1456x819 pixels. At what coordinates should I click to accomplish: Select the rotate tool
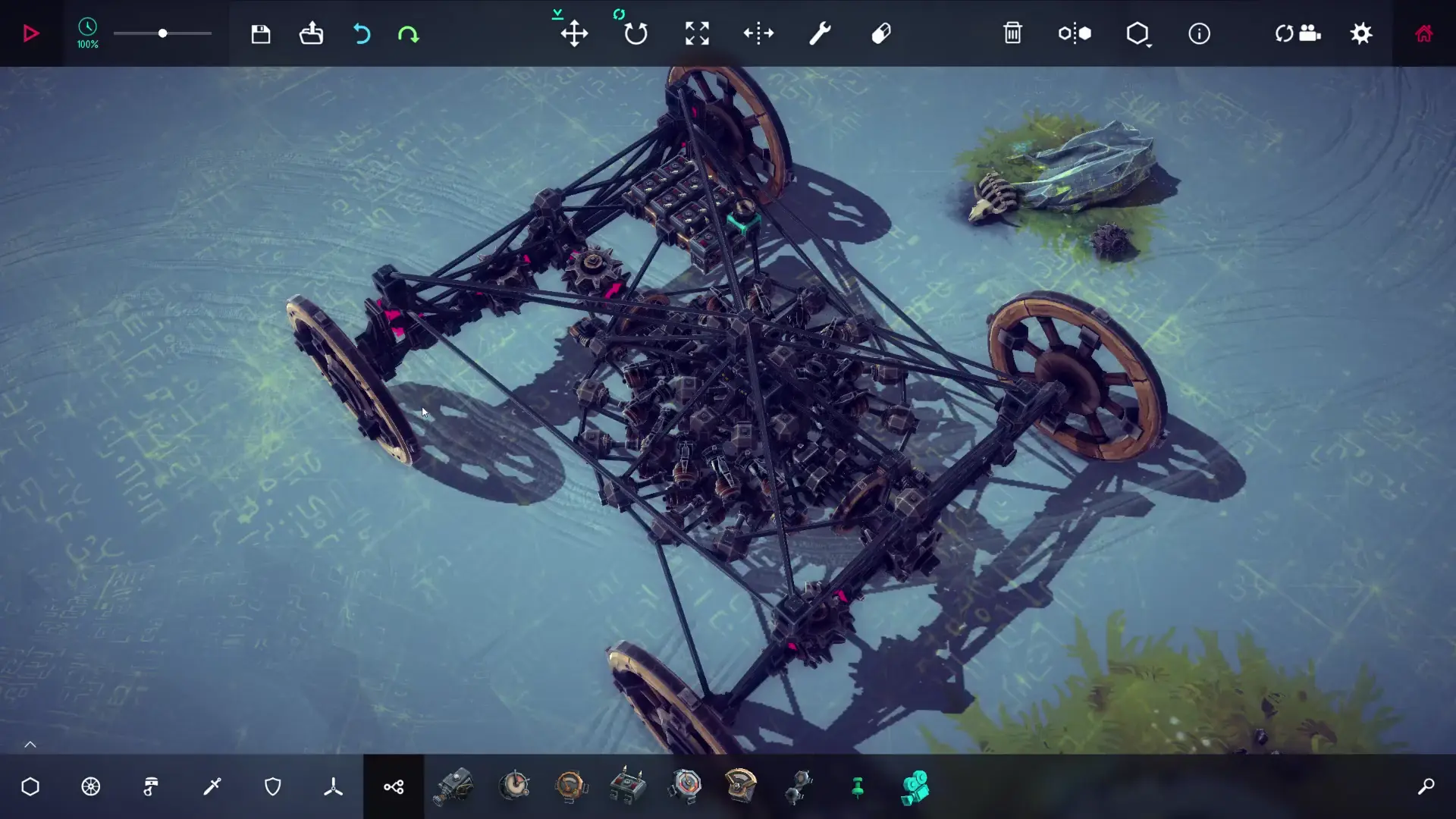click(x=635, y=33)
